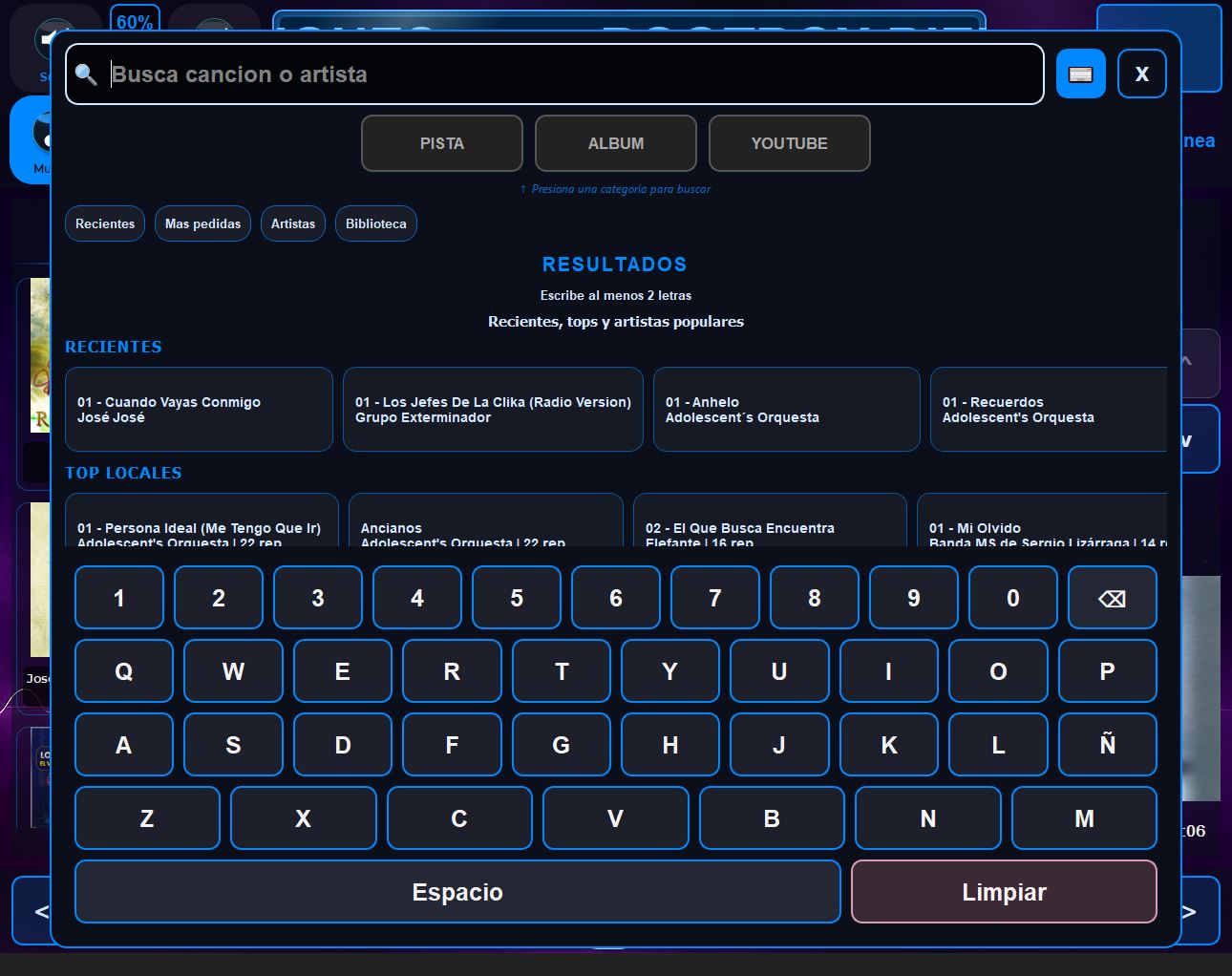The image size is (1232, 976).
Task: Open the Artistas filter chip
Action: click(293, 223)
